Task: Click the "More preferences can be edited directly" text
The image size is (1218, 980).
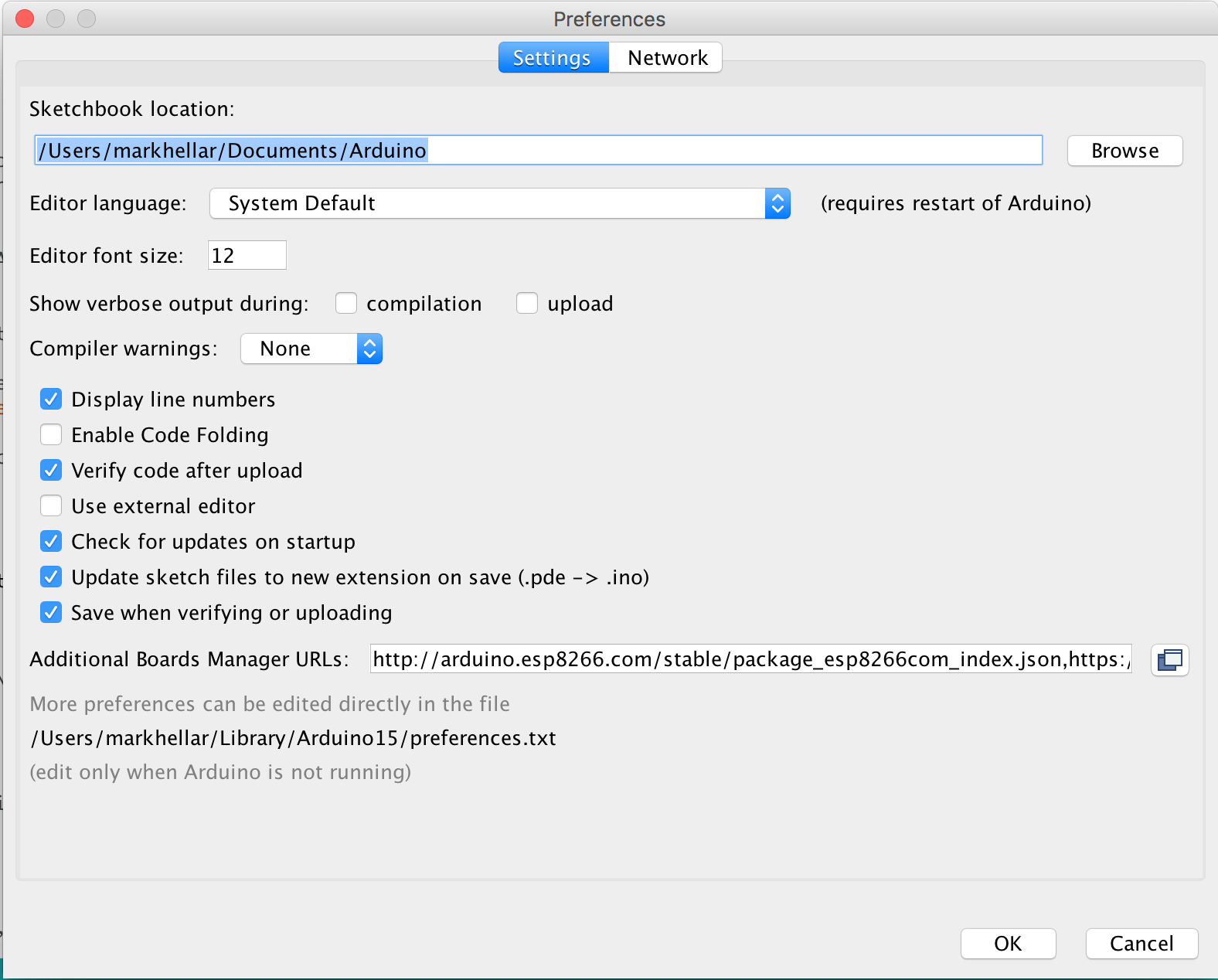Action: (270, 704)
